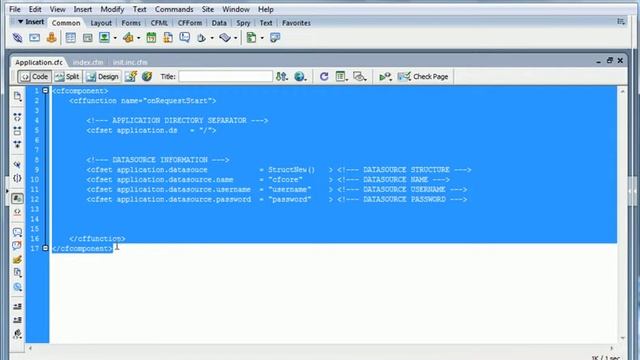Click the Script insert icon
640x360 pixels.
click(225, 38)
